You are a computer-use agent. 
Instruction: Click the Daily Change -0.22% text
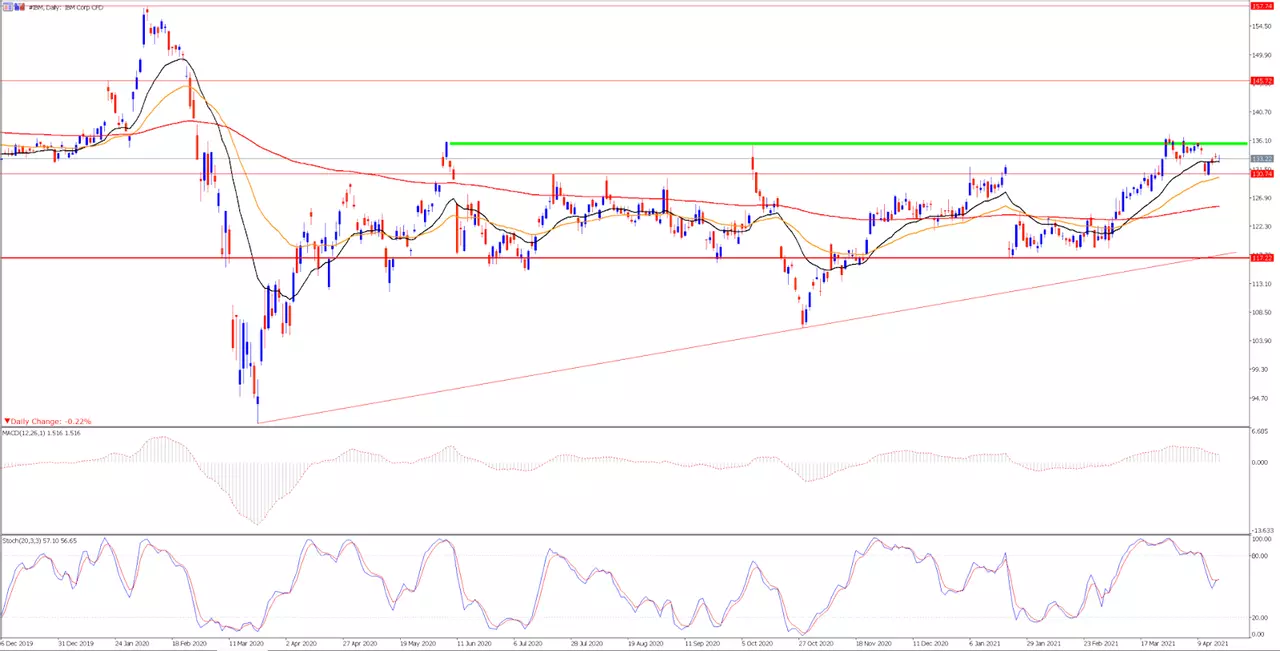52,422
